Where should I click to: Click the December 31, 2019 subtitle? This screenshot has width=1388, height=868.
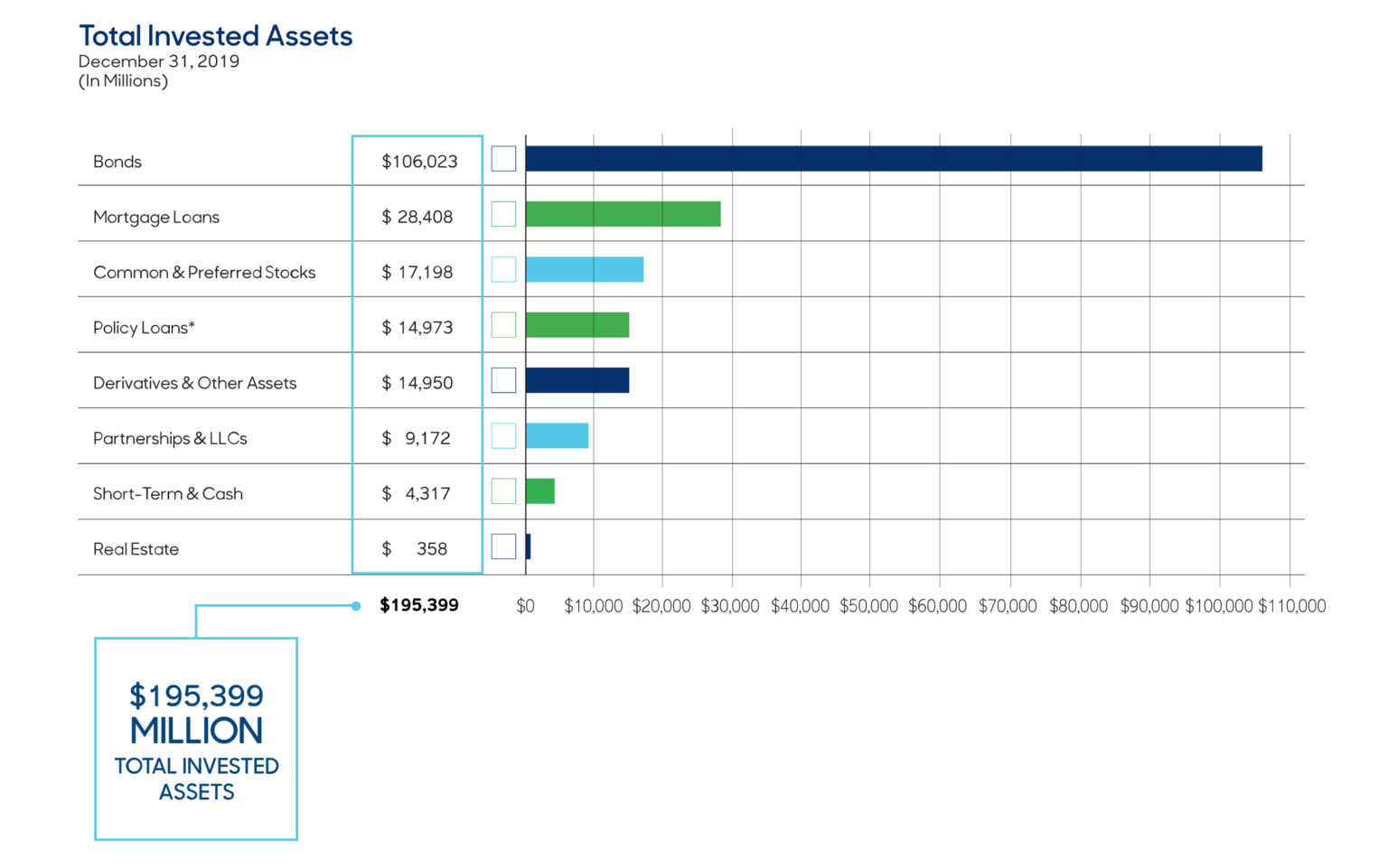pyautogui.click(x=158, y=61)
